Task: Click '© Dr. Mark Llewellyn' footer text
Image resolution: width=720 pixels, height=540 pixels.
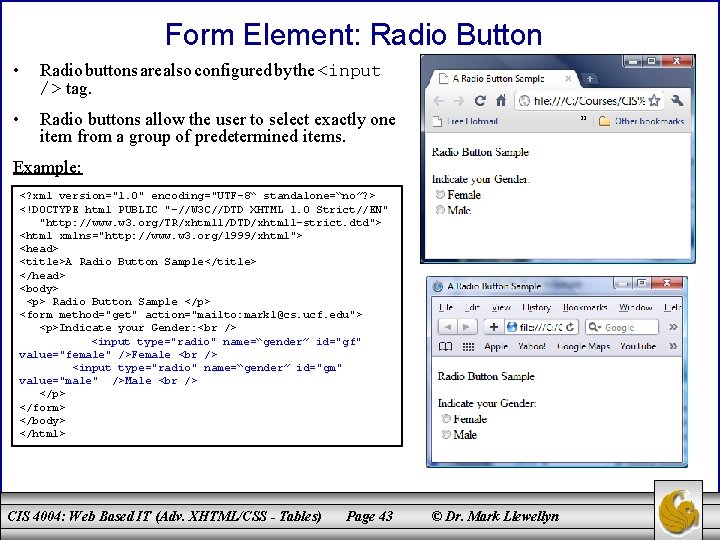Action: (x=495, y=516)
